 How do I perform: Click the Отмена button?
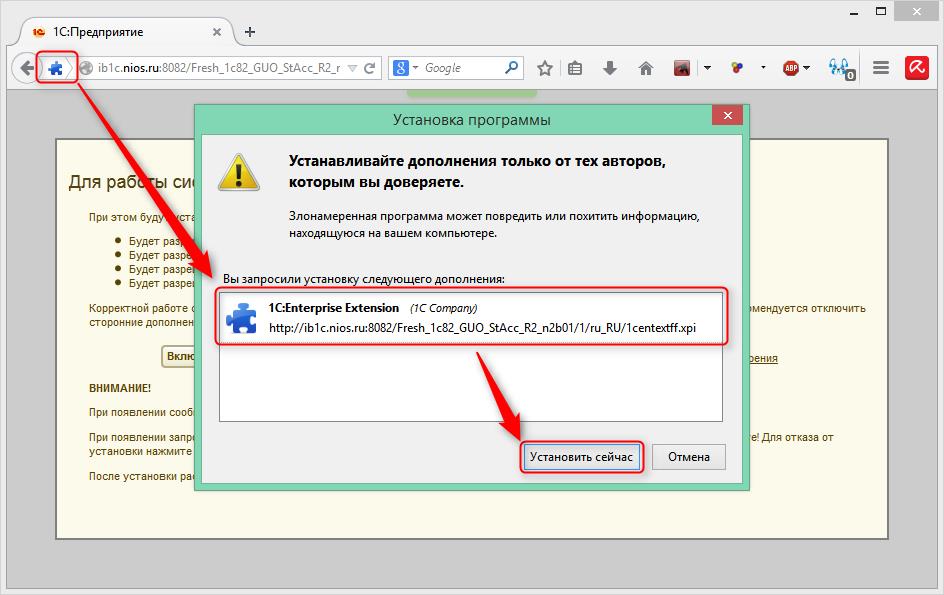(689, 457)
